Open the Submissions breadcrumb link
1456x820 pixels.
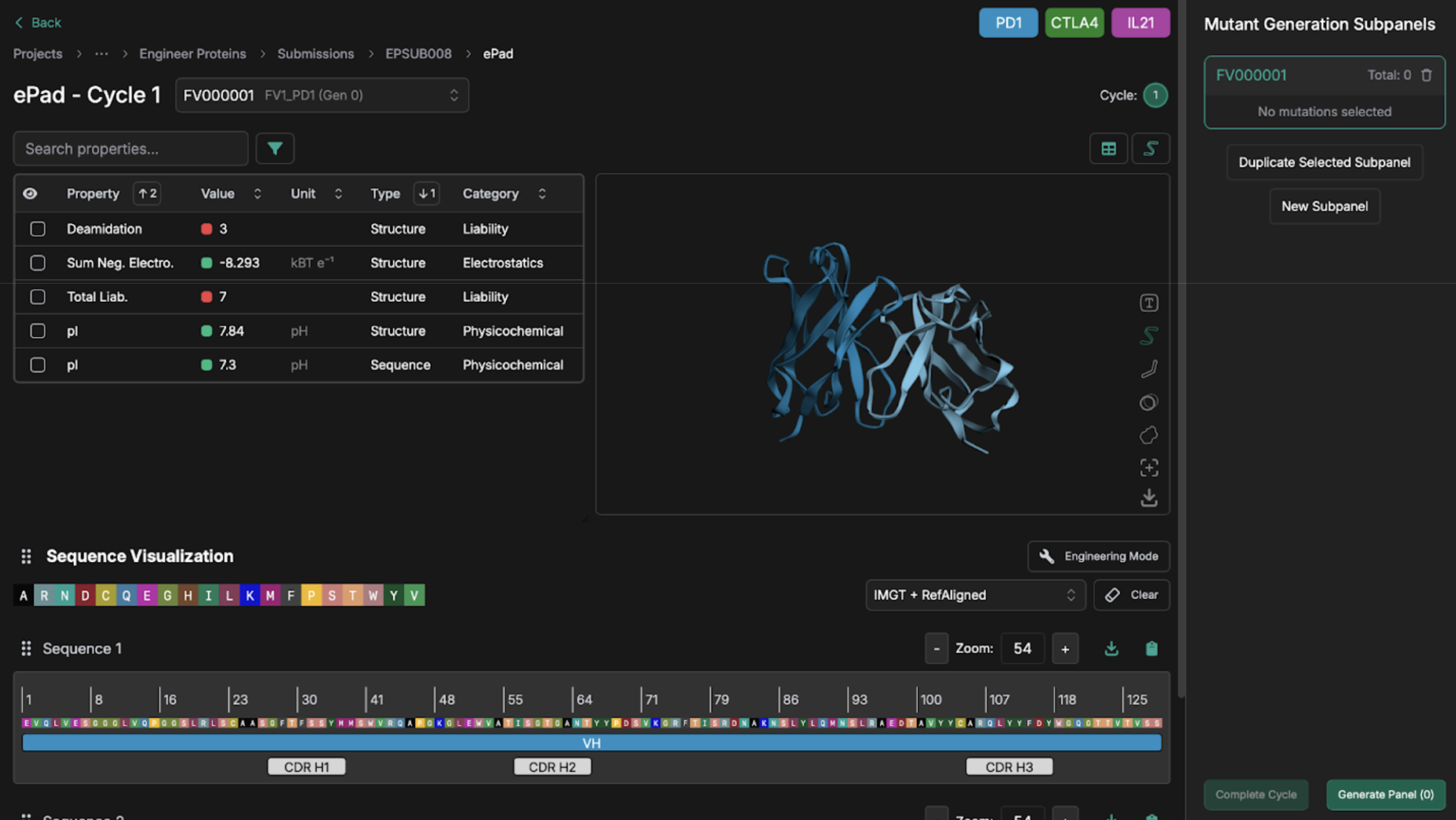click(316, 54)
